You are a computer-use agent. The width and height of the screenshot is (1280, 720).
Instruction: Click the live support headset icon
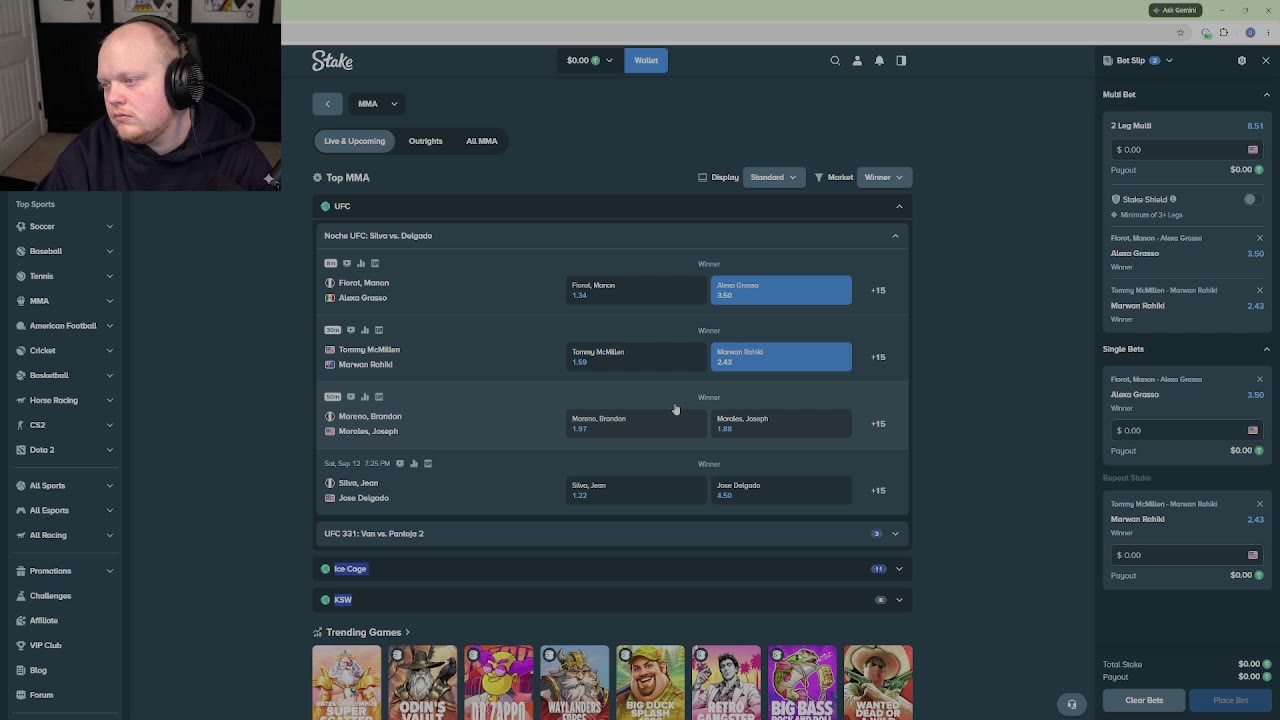1072,704
